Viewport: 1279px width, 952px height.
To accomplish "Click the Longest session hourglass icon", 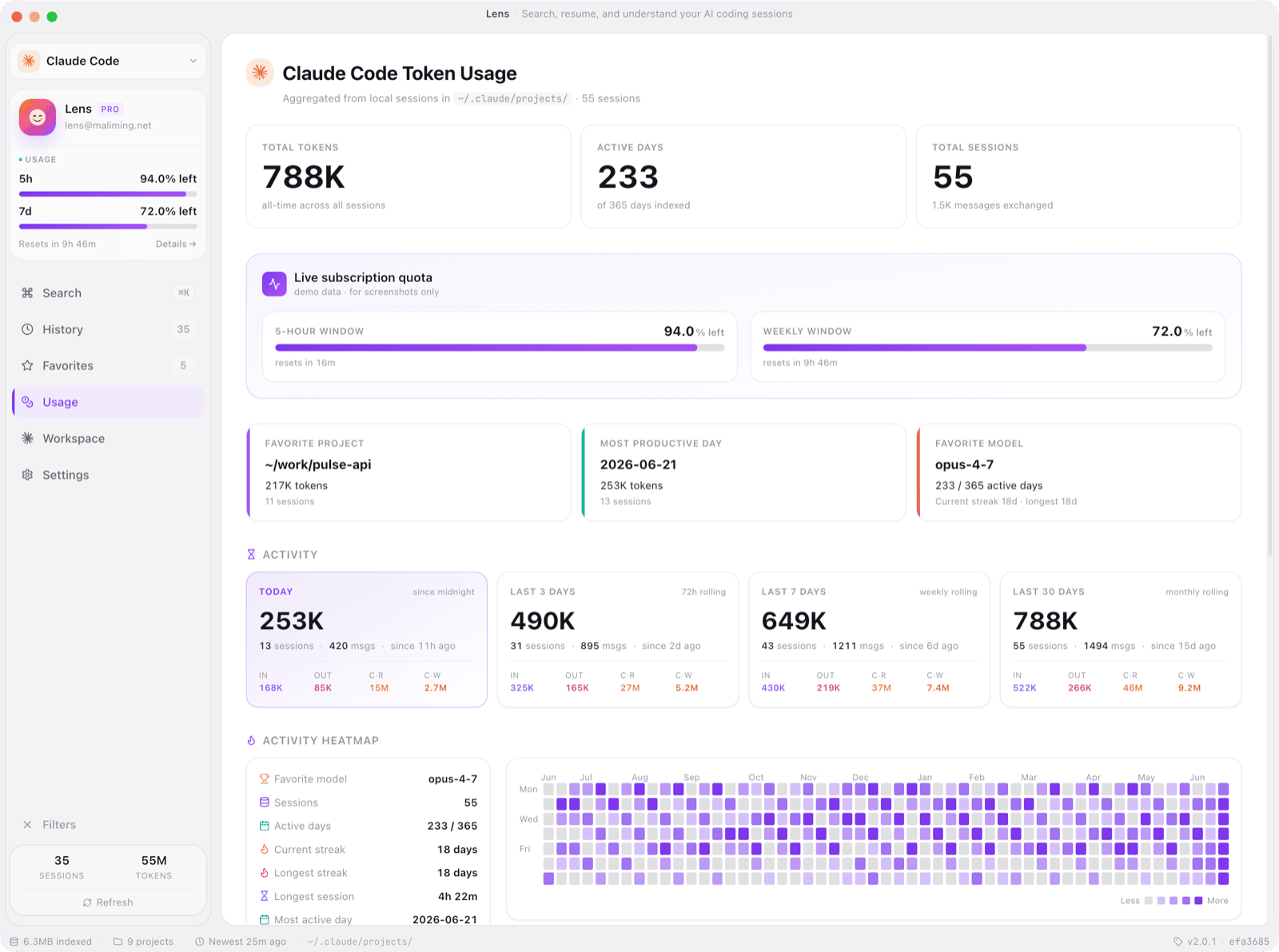I will pyautogui.click(x=265, y=897).
